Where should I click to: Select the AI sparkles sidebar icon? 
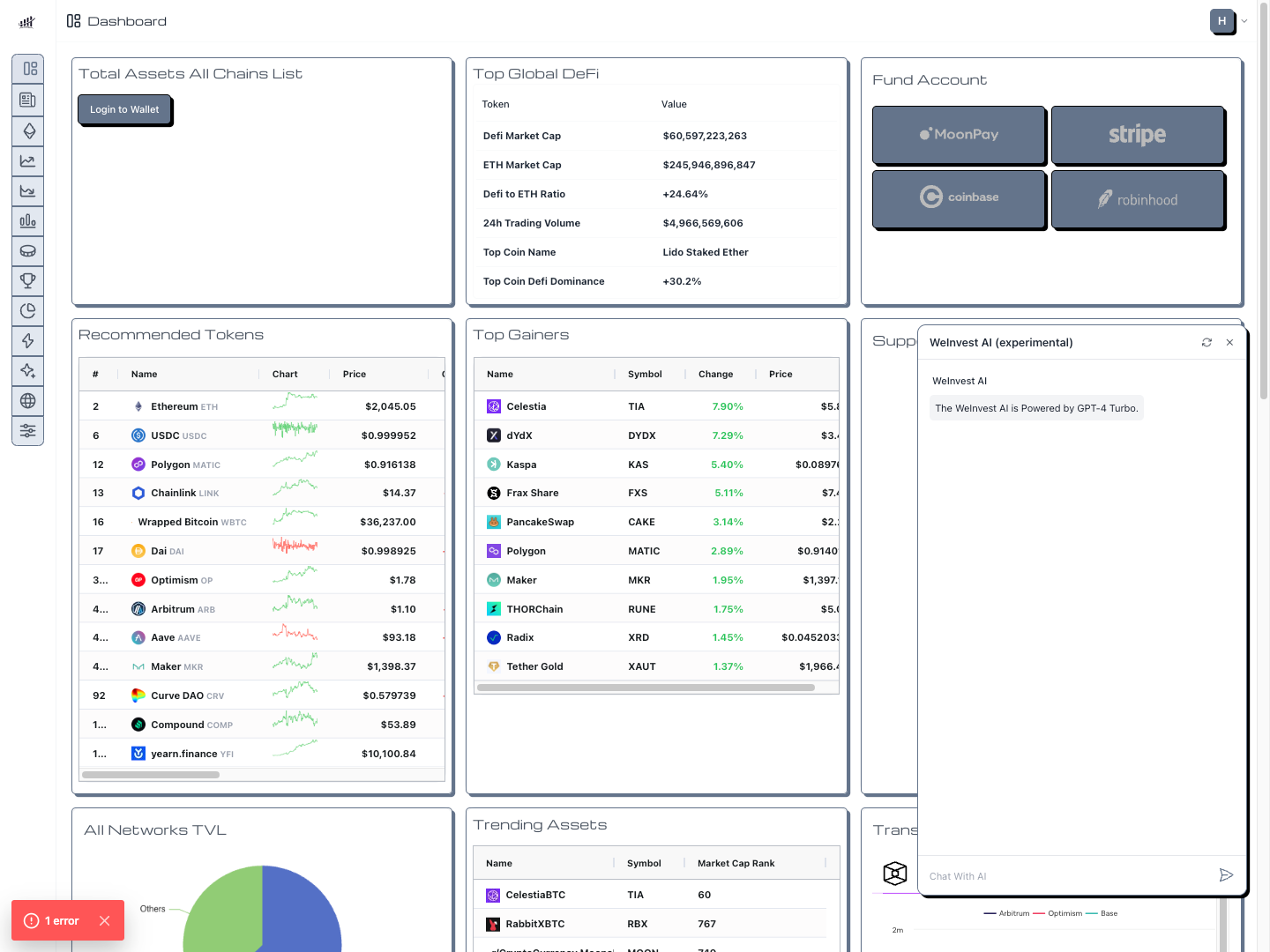click(28, 370)
